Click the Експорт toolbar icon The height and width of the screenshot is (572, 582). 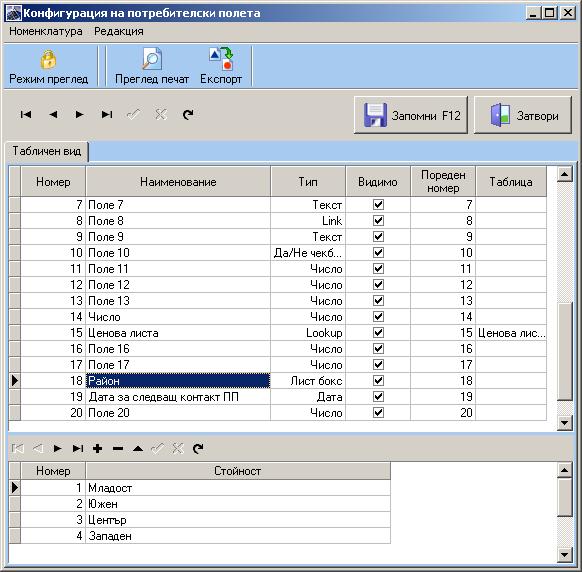(221, 59)
